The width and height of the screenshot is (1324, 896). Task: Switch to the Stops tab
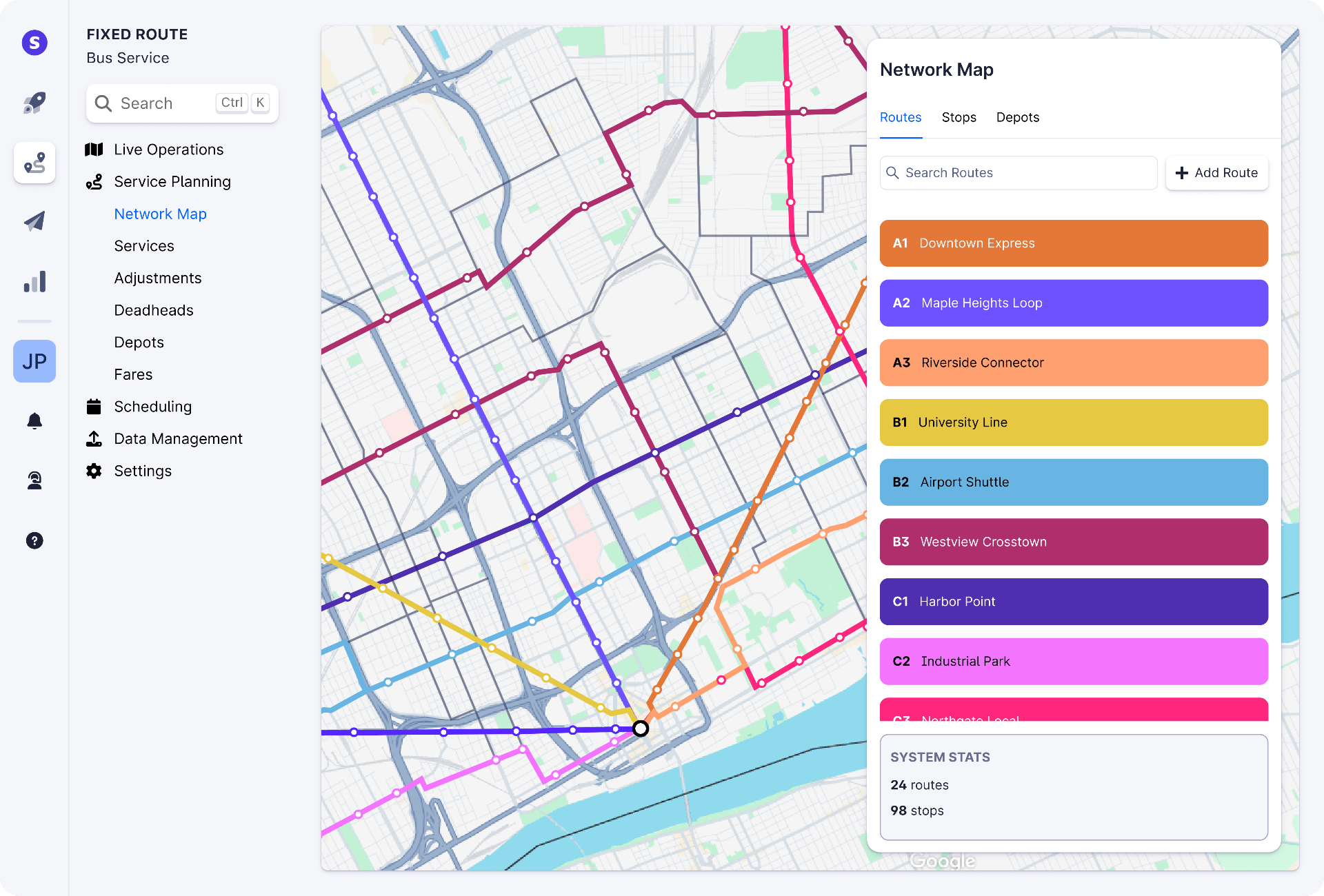point(959,117)
